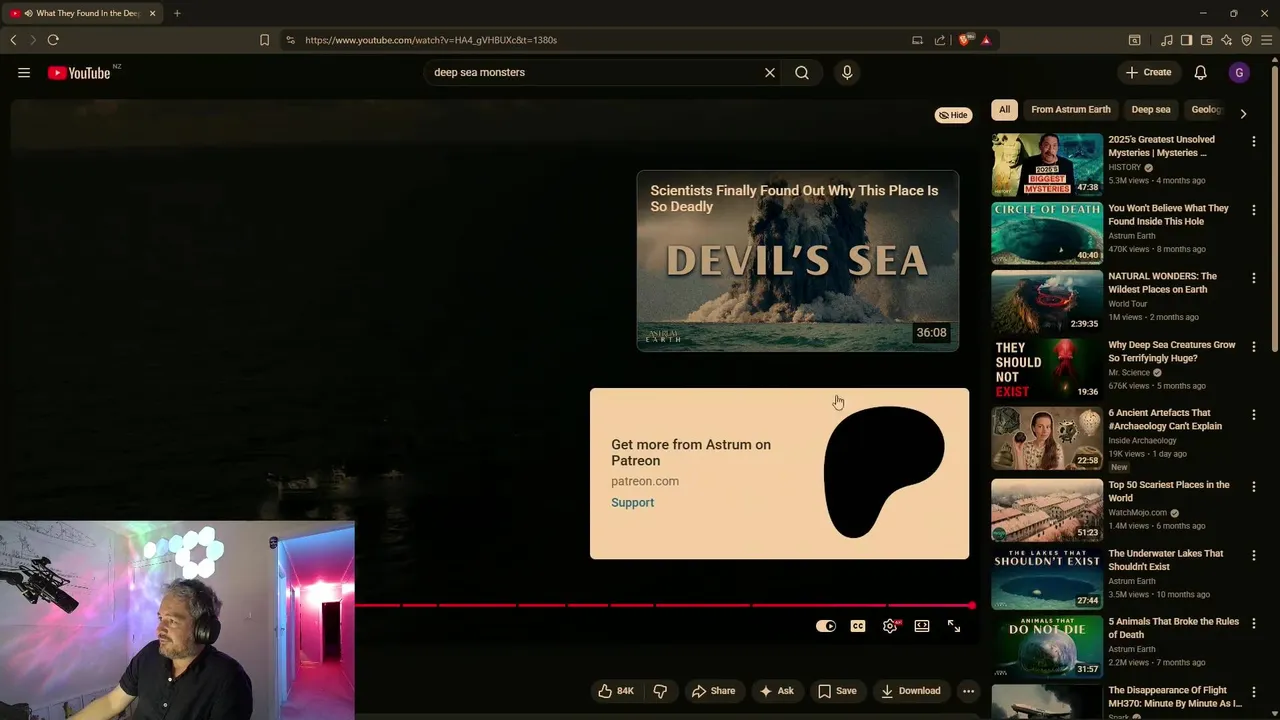Screen dimensions: 1280x720
Task: Open the Circle of Death video thumbnail
Action: tap(1047, 233)
